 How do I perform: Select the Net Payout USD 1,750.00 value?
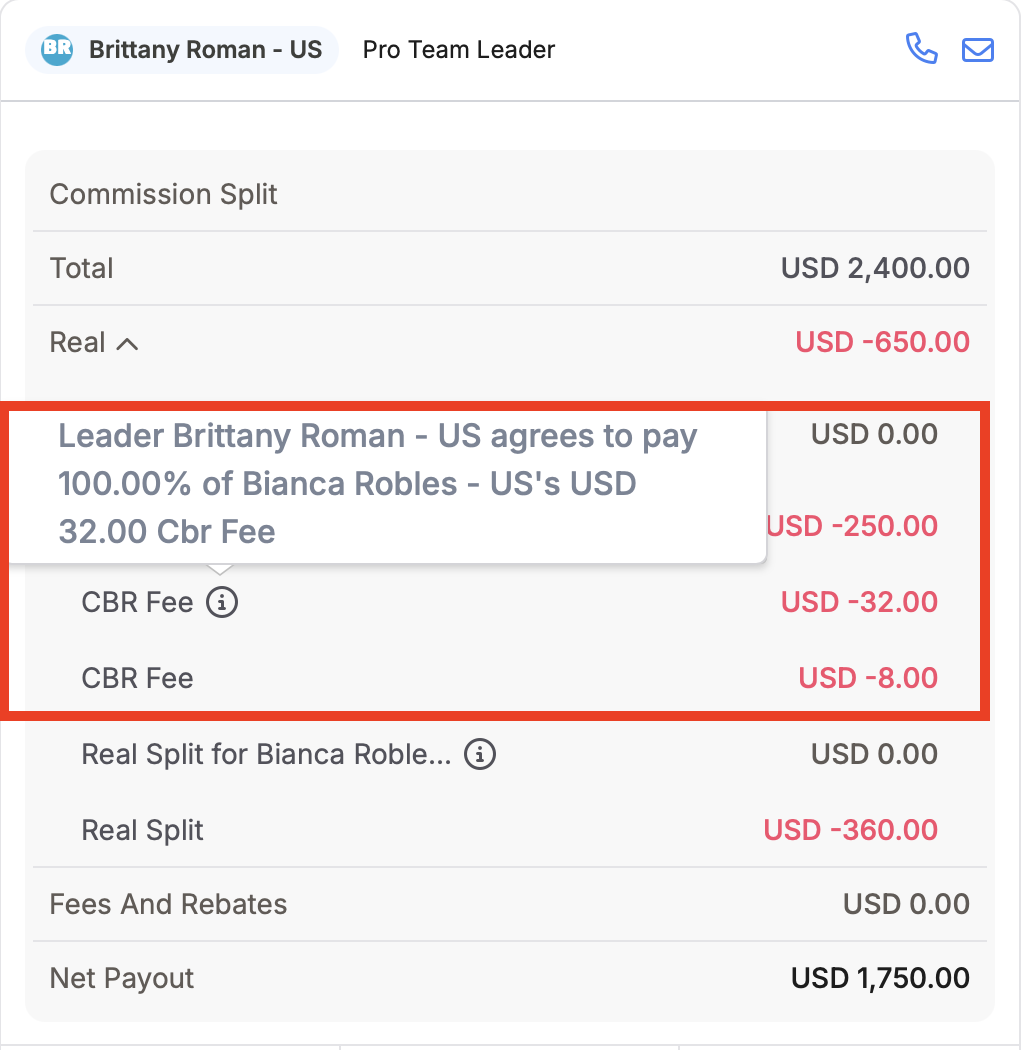879,978
